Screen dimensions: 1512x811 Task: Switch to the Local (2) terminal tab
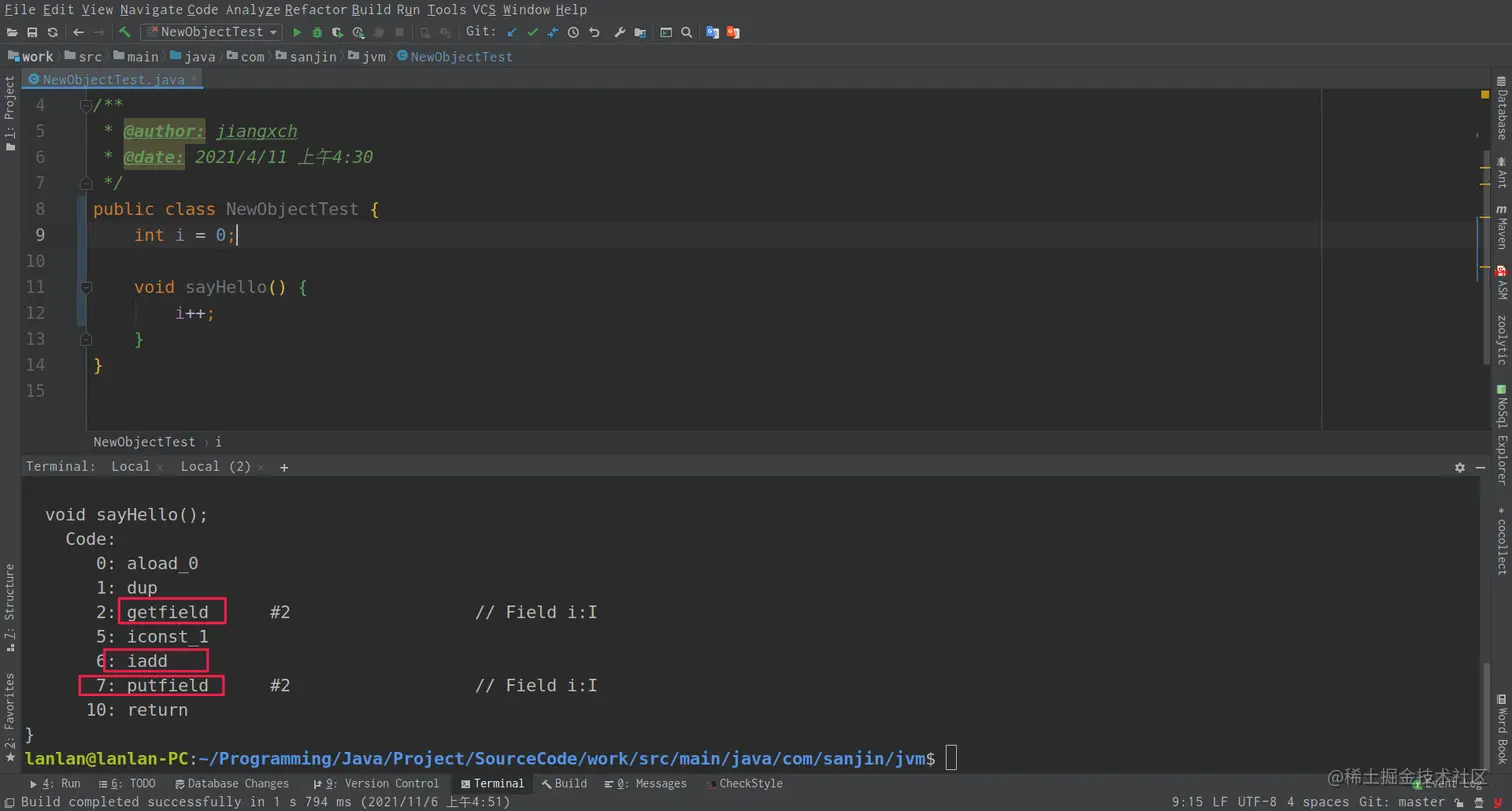tap(215, 467)
